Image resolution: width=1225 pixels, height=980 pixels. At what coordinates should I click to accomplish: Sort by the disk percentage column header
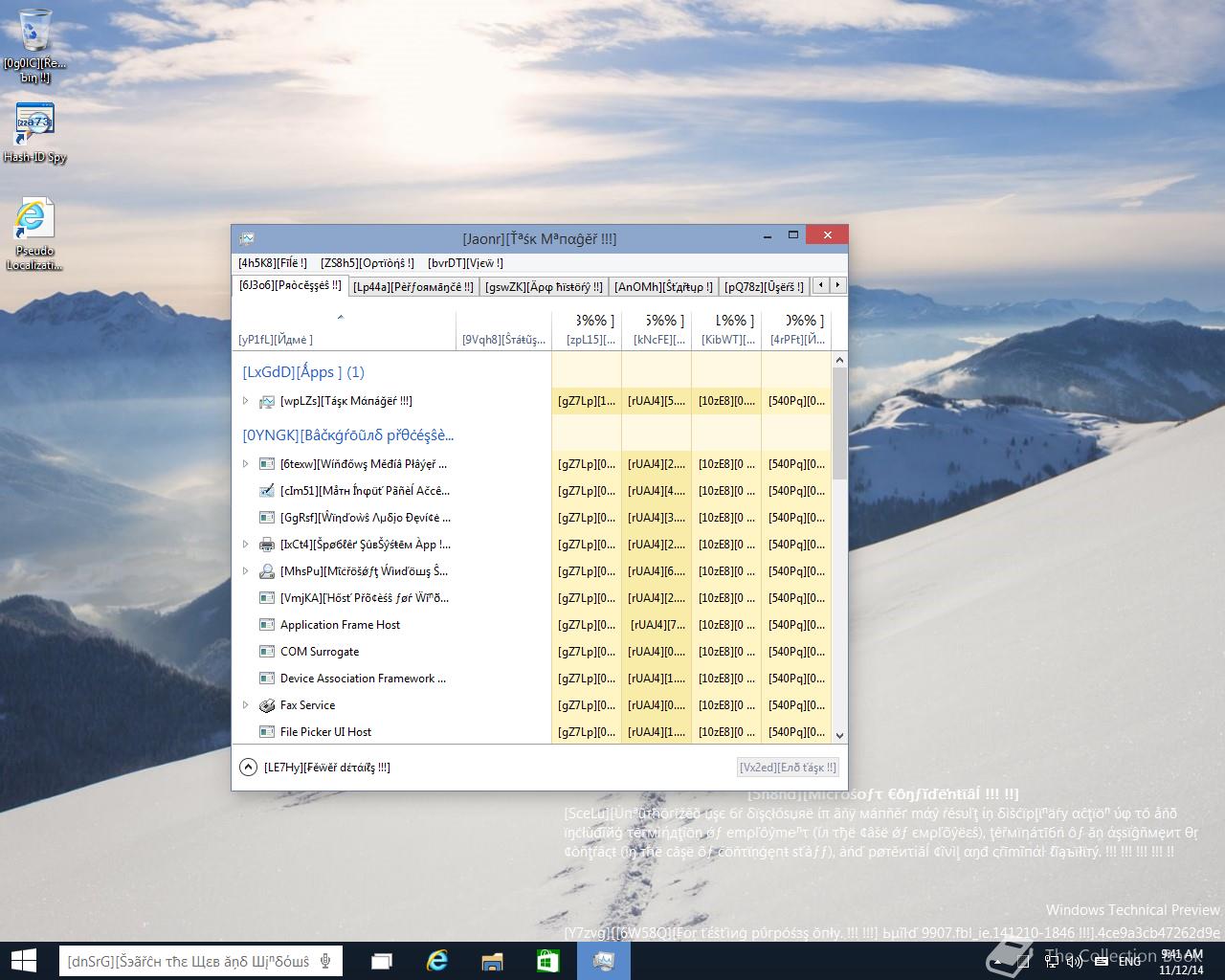[x=726, y=330]
